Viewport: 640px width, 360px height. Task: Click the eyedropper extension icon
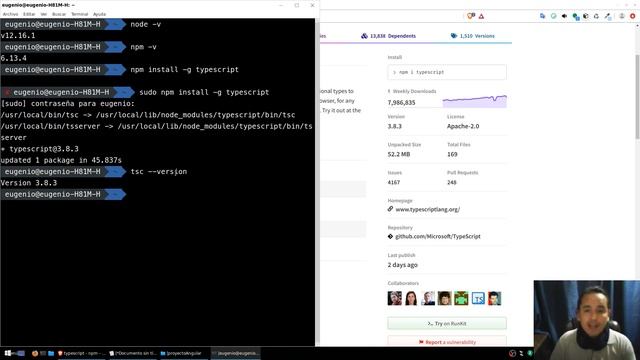607,16
